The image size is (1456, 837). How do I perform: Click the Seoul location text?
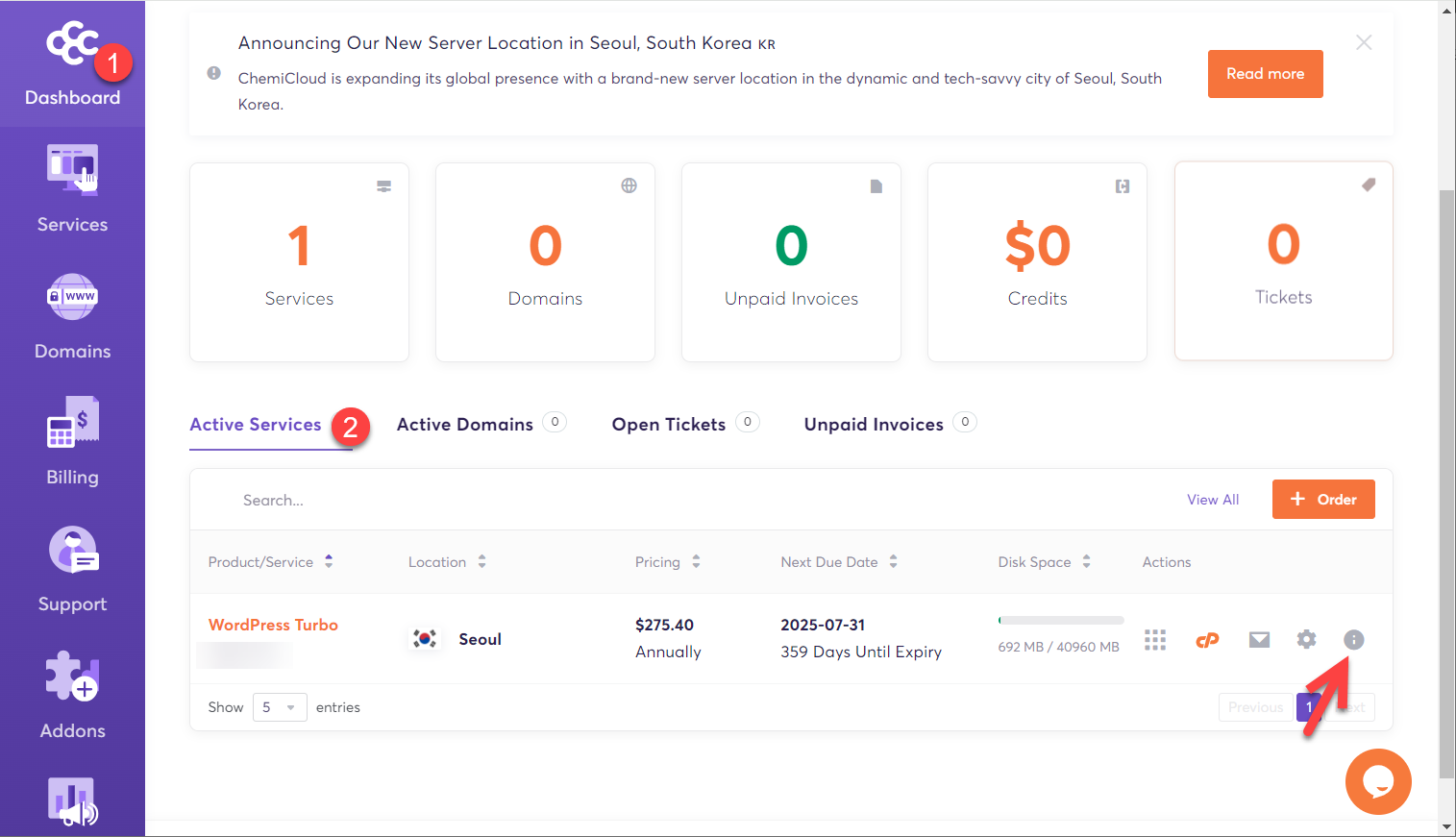(x=480, y=639)
